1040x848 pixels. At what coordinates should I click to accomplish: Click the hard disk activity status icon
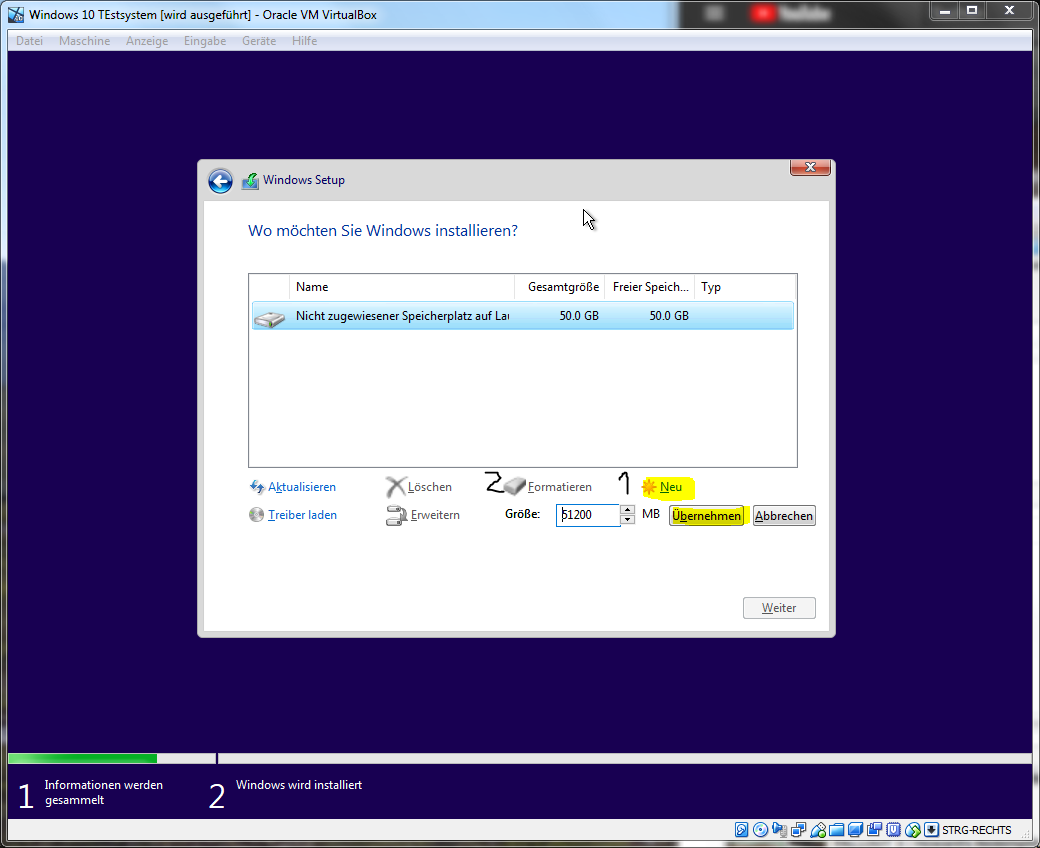point(741,830)
